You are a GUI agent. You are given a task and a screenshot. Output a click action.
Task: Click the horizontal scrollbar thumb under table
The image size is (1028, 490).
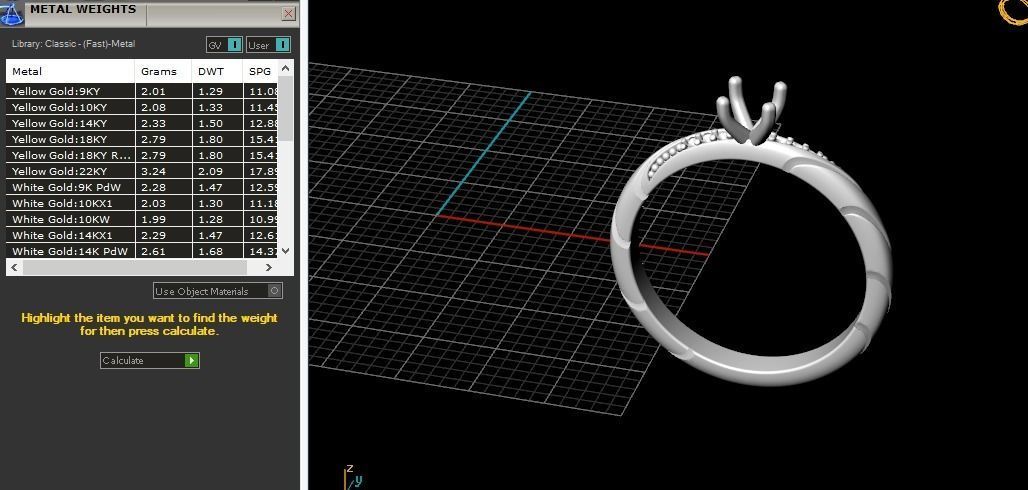tap(134, 267)
